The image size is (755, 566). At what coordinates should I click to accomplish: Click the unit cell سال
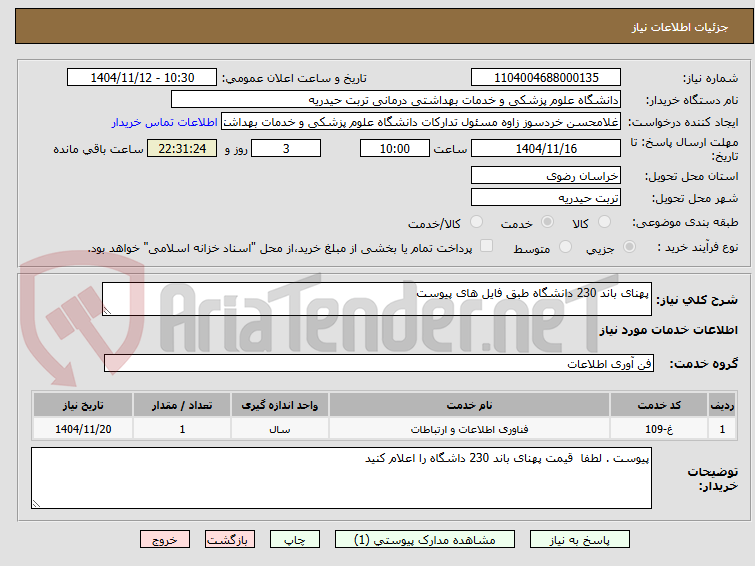(280, 429)
